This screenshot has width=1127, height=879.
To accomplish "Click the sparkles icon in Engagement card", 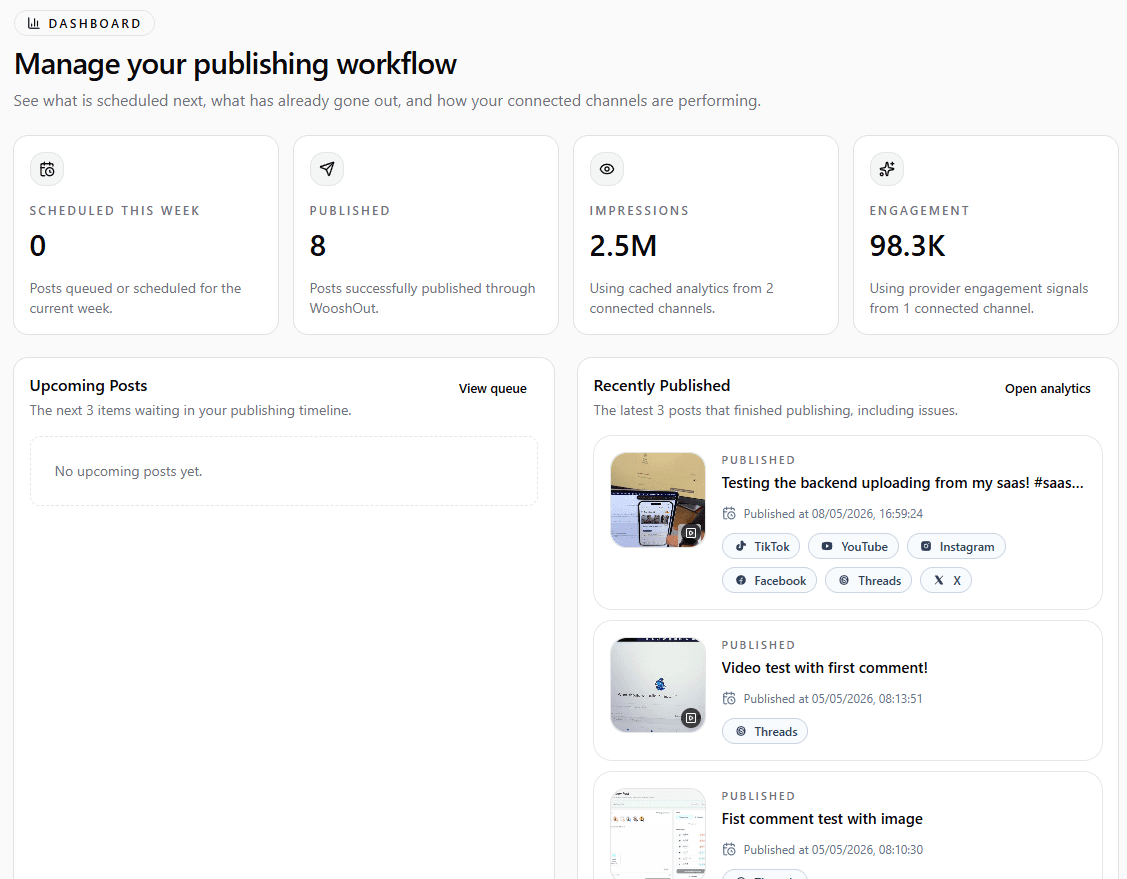I will pyautogui.click(x=887, y=169).
